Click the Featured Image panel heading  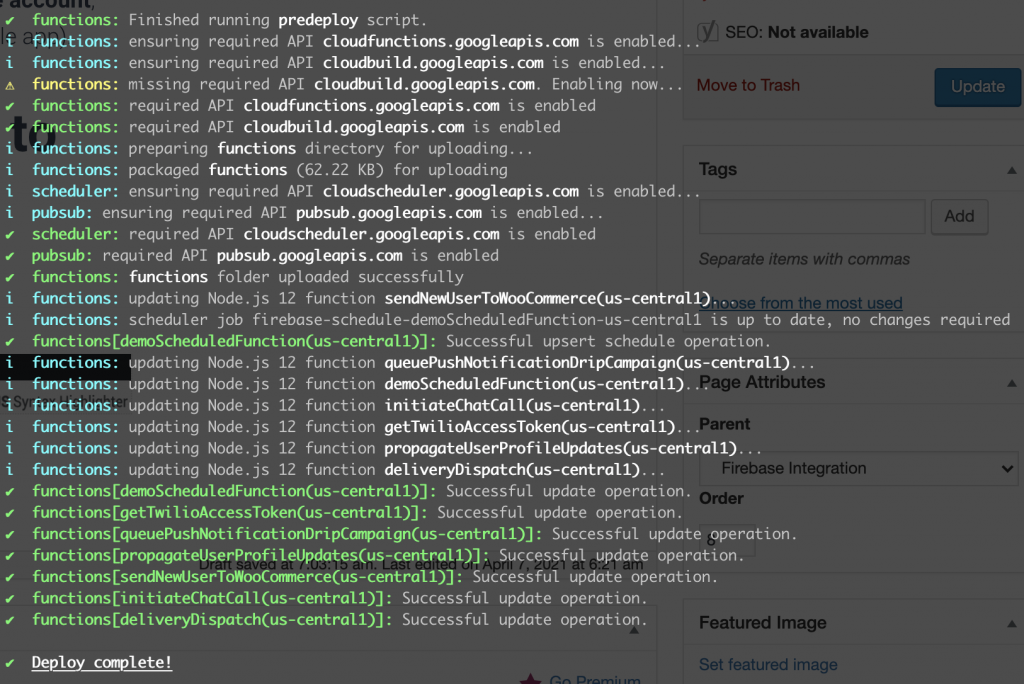763,622
